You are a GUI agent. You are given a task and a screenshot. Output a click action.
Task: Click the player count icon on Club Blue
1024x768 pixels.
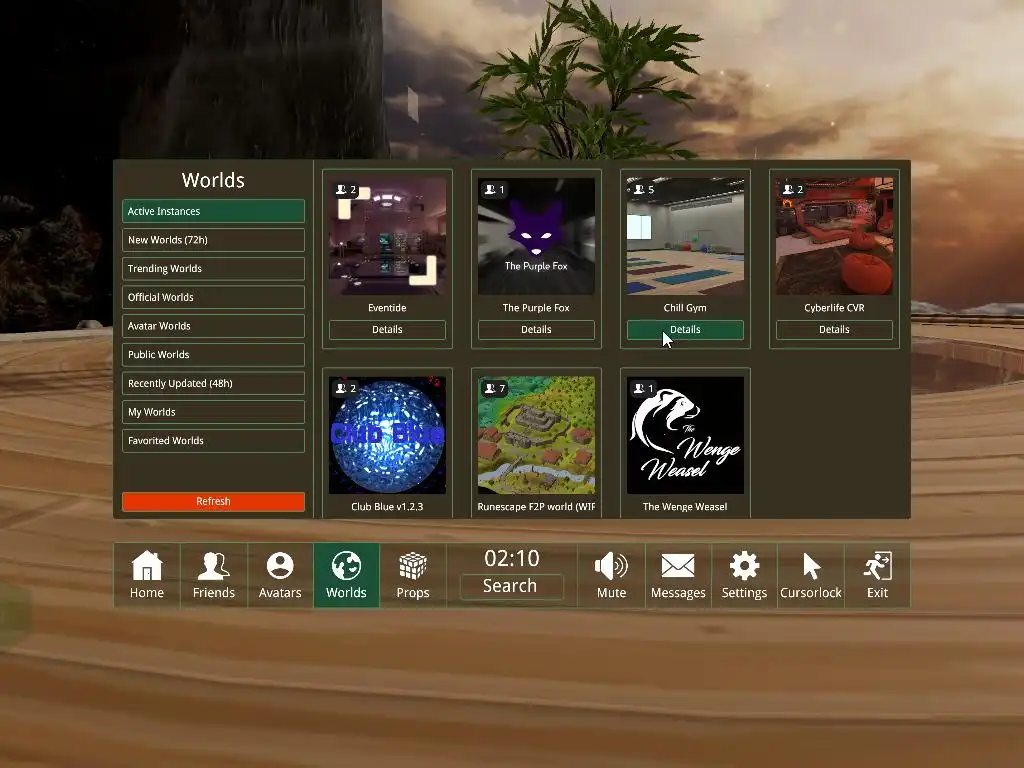[x=341, y=388]
